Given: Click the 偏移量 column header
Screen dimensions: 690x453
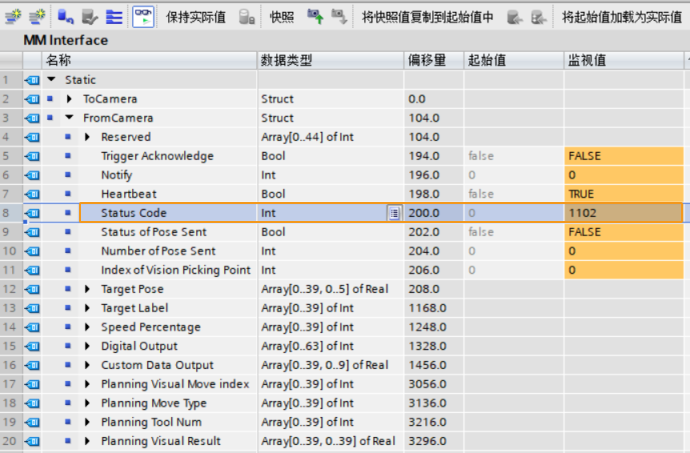Looking at the screenshot, I should click(x=434, y=60).
